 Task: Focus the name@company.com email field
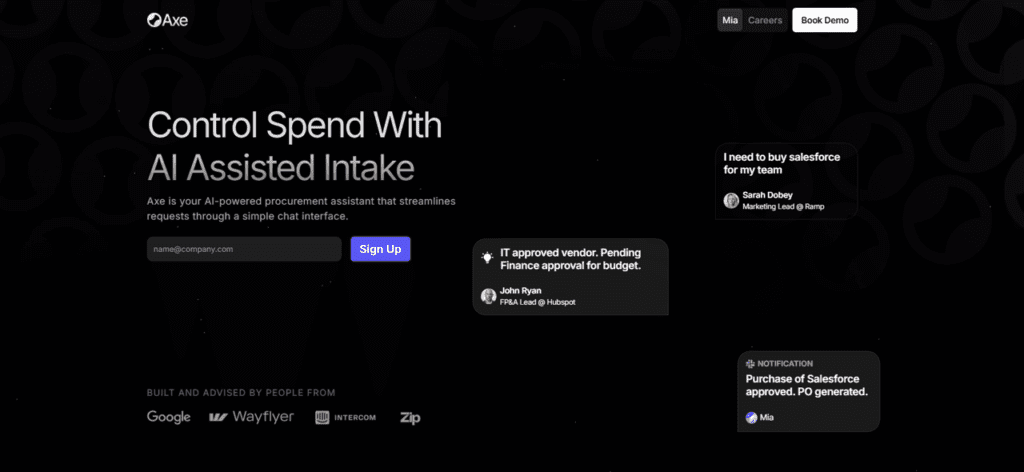click(244, 249)
